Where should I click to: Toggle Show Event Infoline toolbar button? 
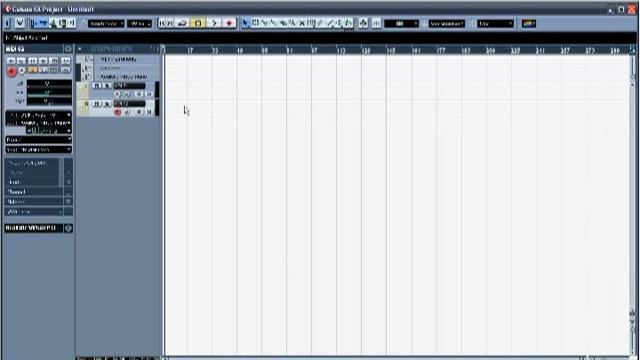(x=43, y=23)
